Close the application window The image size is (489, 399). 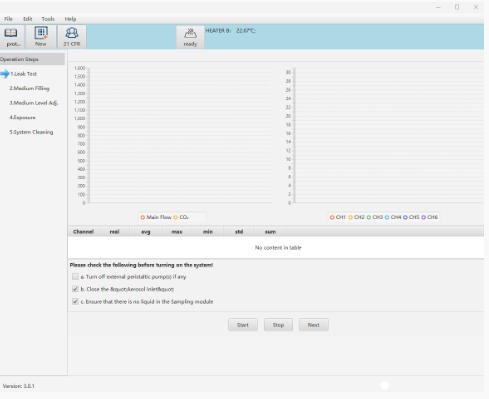point(476,7)
